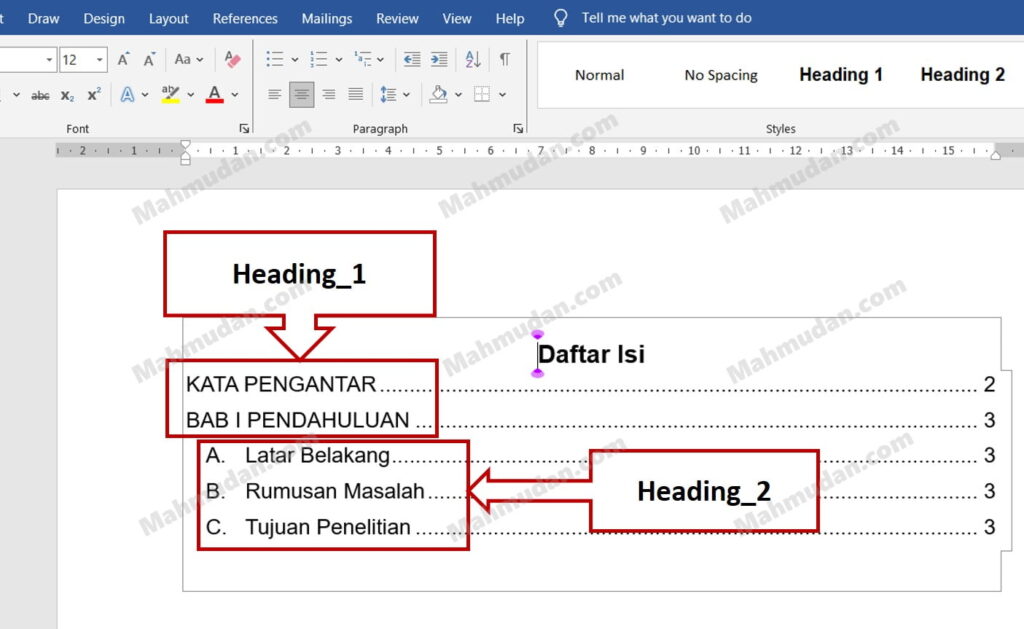Increase the paragraph indent
The image size is (1024, 629).
click(439, 60)
